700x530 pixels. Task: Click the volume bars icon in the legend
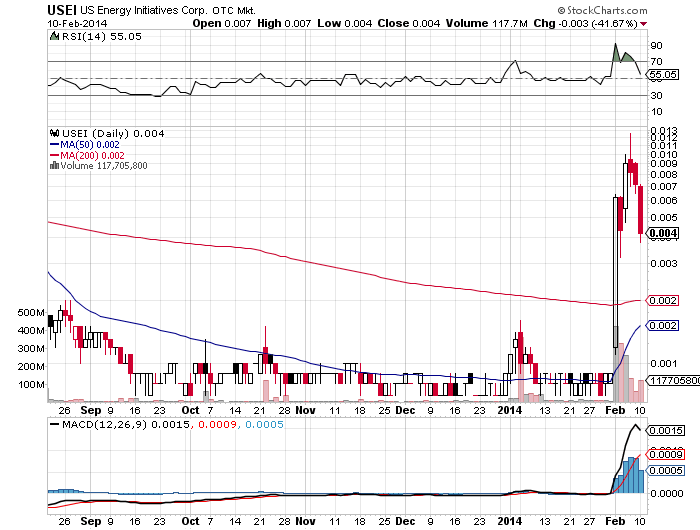point(54,166)
